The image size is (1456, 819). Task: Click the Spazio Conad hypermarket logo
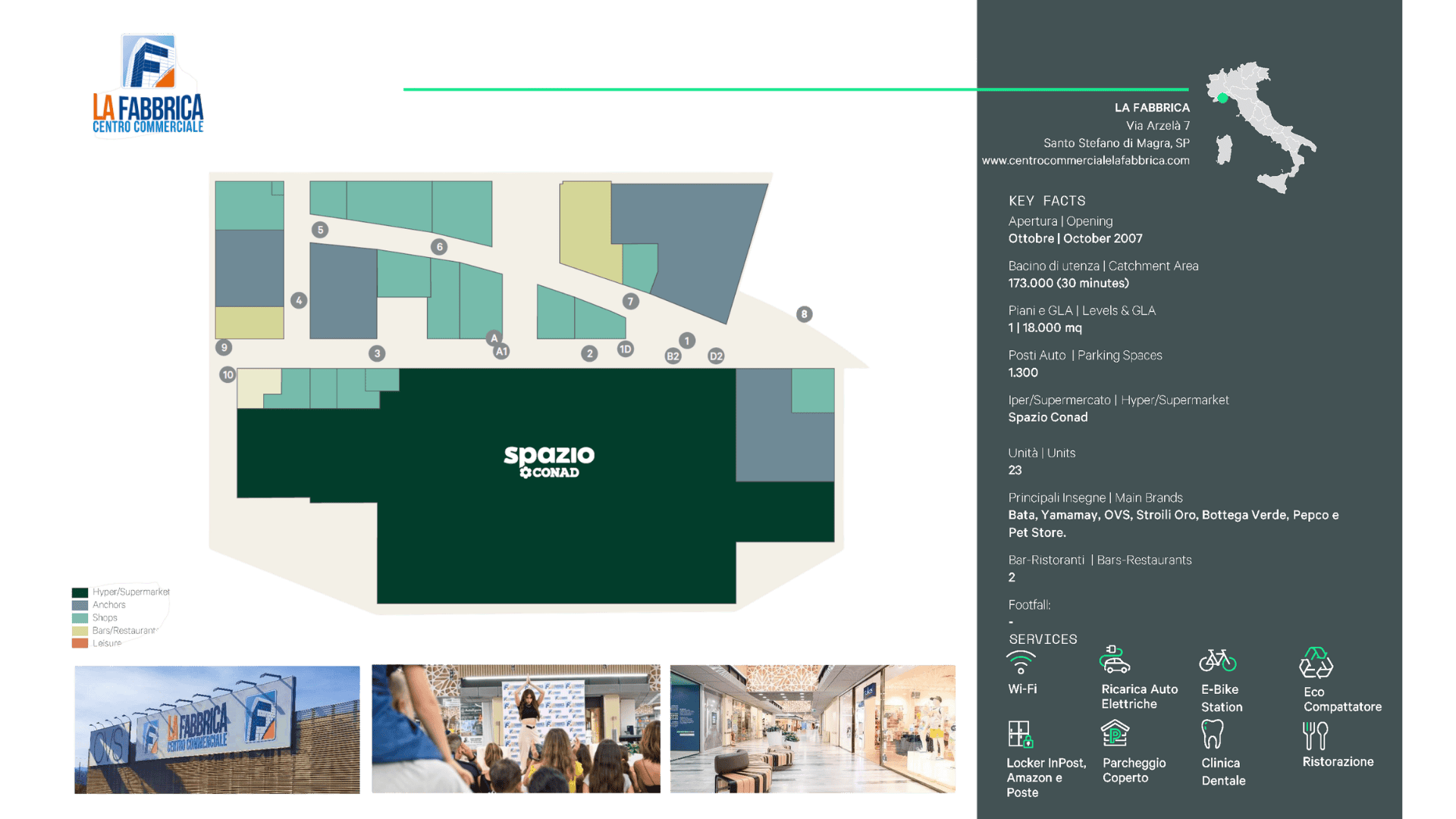click(x=549, y=461)
